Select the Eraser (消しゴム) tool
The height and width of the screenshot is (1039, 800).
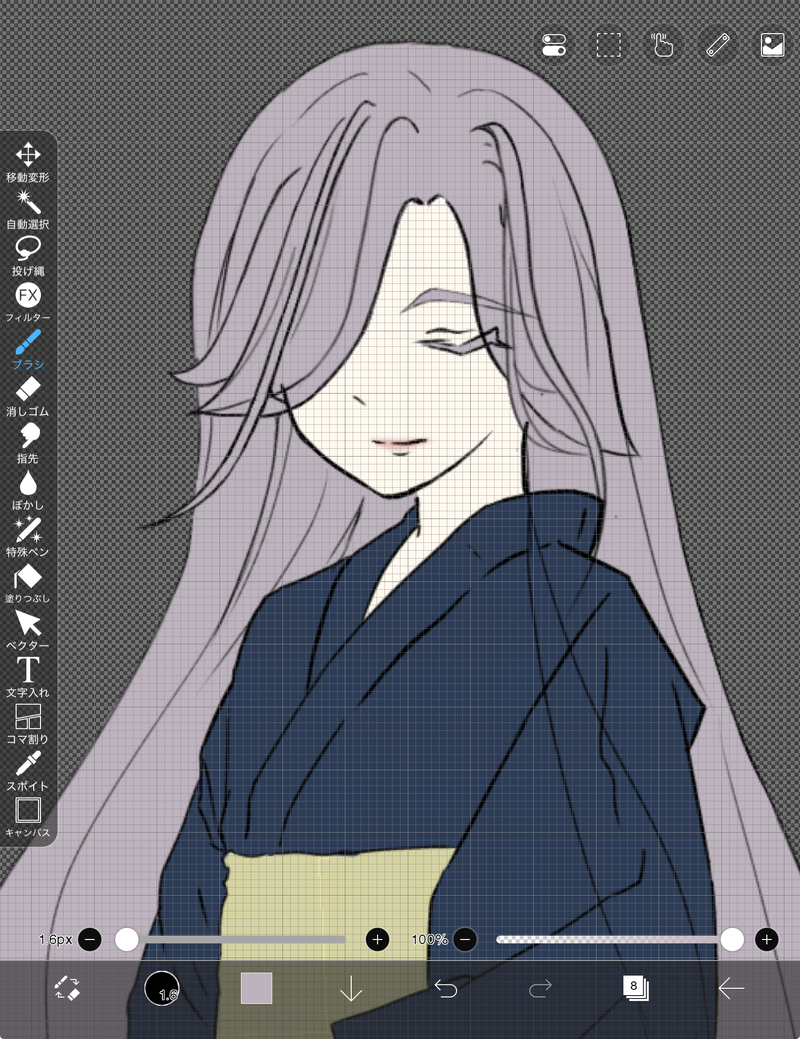pos(28,396)
